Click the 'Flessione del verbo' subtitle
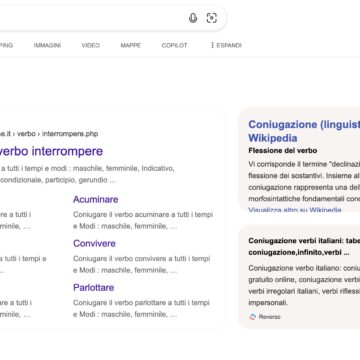 pos(283,151)
